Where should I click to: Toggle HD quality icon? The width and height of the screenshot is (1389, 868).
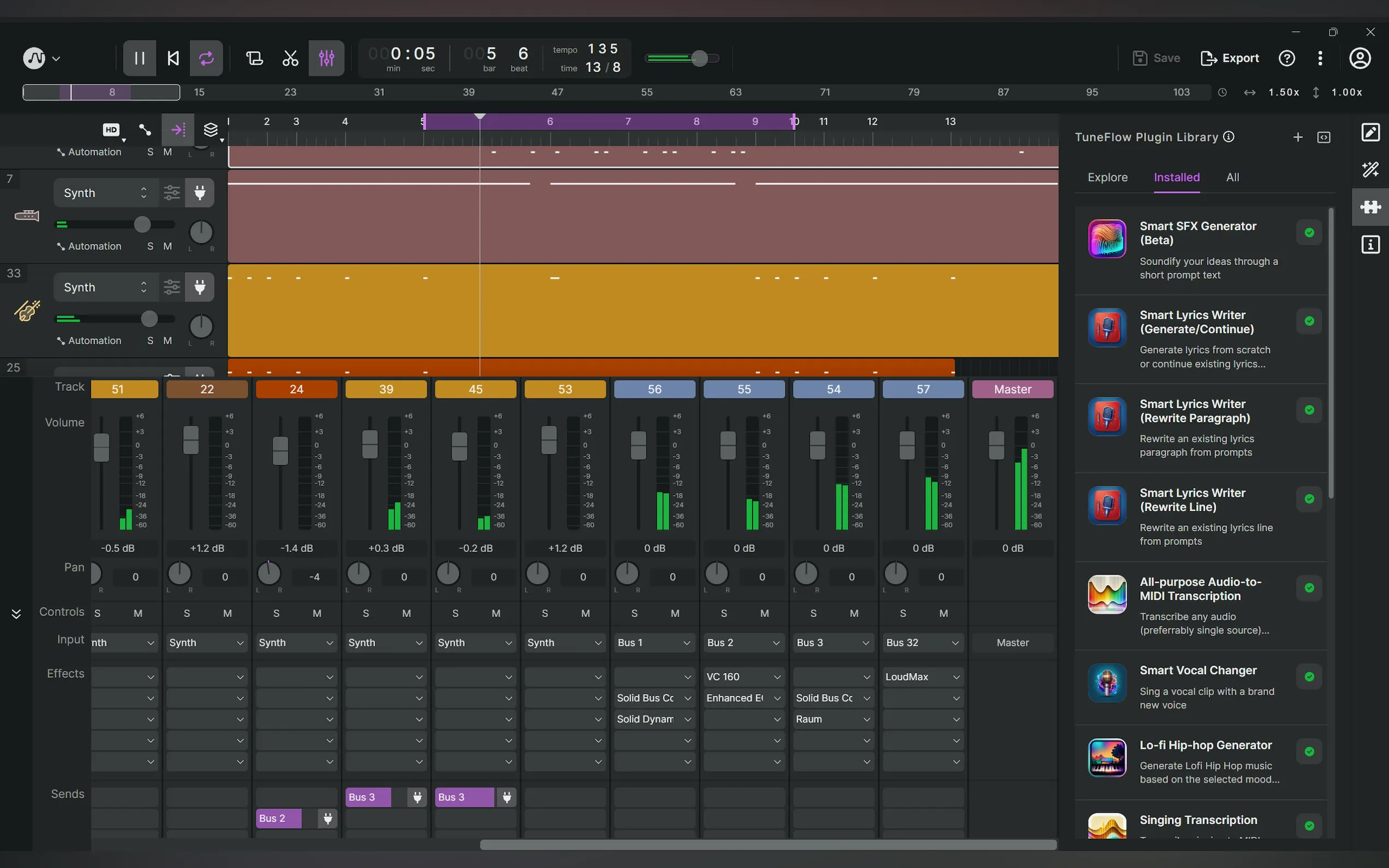tap(112, 130)
